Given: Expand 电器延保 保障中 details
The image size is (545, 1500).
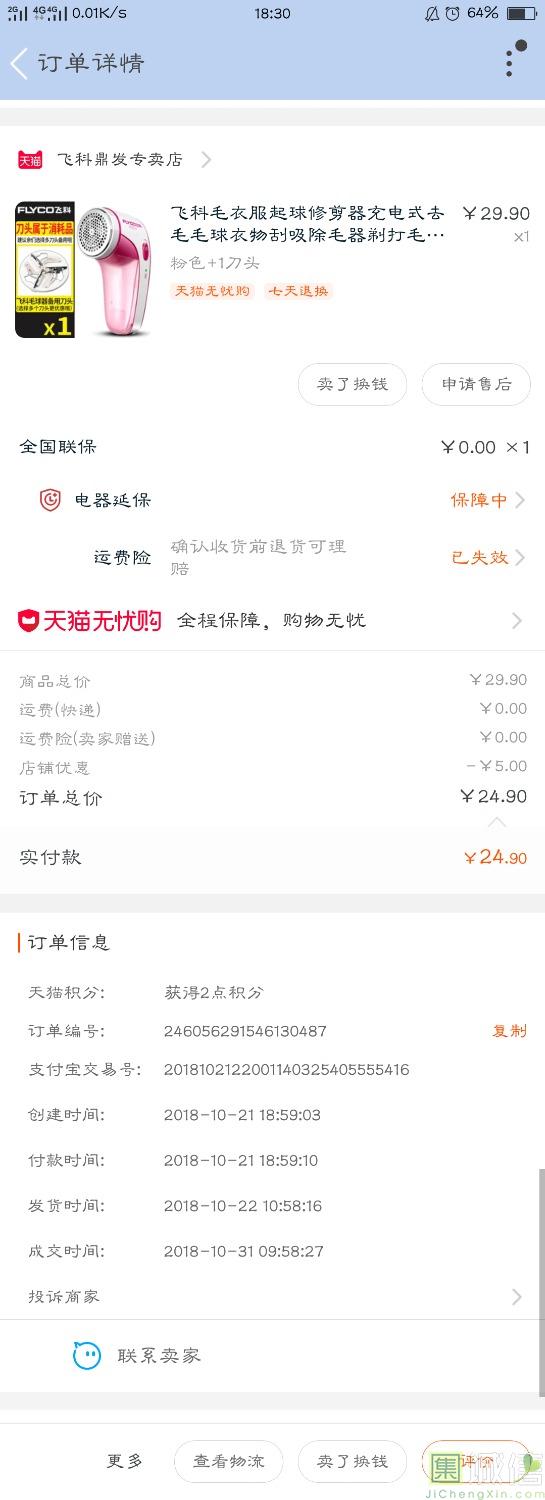Looking at the screenshot, I should coord(488,500).
